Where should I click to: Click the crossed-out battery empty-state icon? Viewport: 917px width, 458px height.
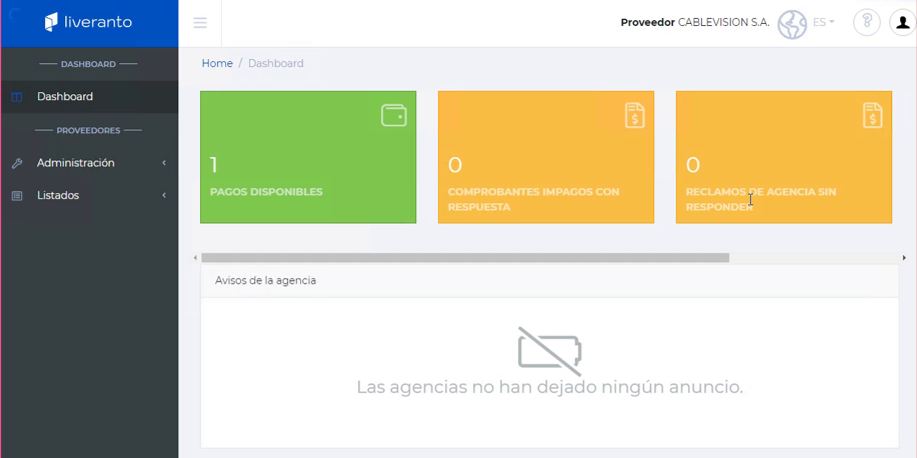550,351
